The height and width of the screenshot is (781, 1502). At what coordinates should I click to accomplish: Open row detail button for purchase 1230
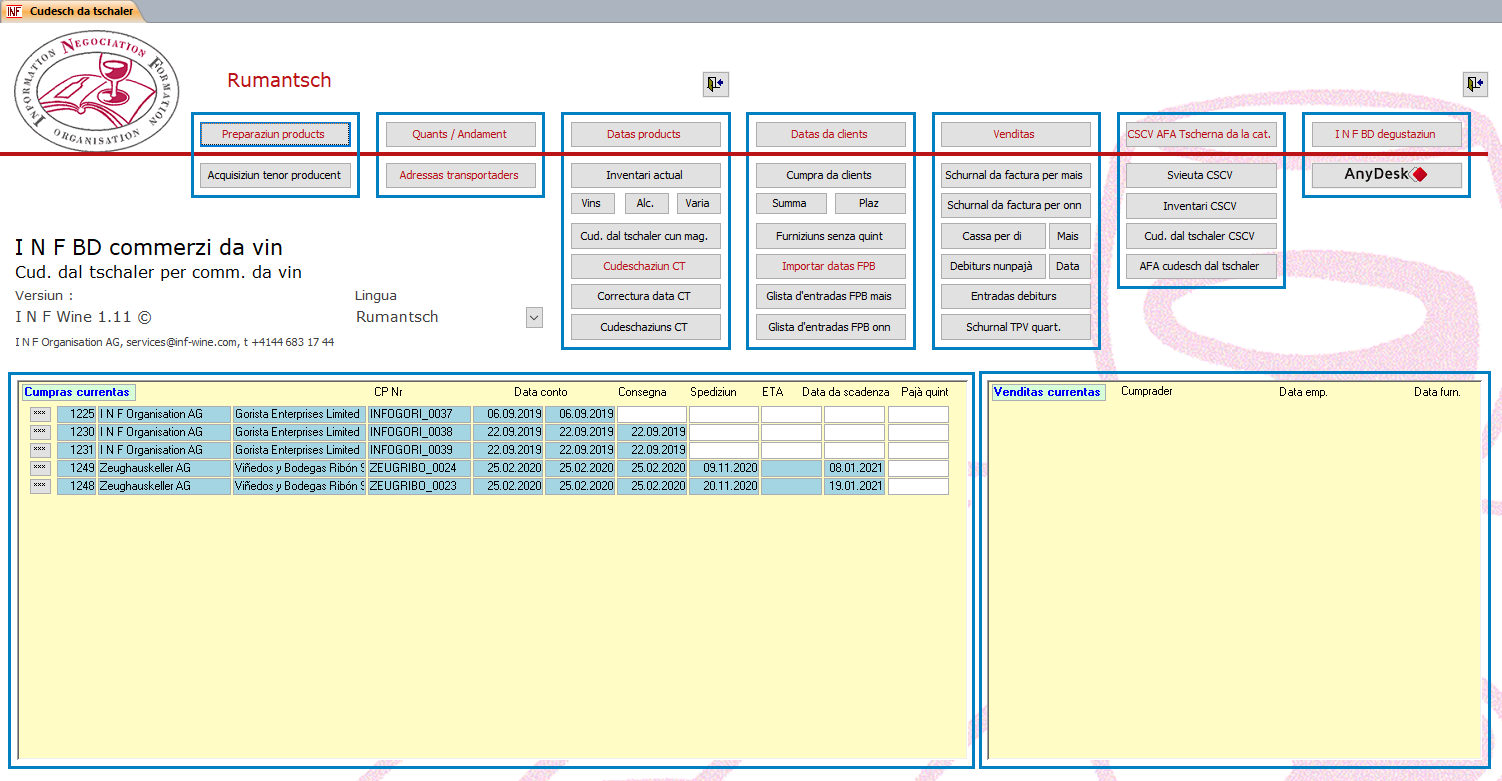[x=40, y=432]
